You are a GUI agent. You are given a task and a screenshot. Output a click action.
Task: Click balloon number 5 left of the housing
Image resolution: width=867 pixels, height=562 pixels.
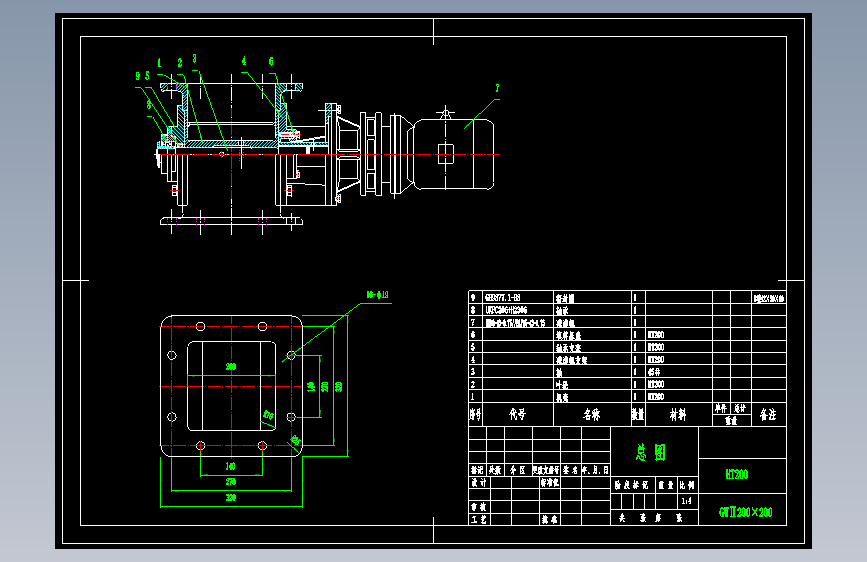pyautogui.click(x=148, y=76)
